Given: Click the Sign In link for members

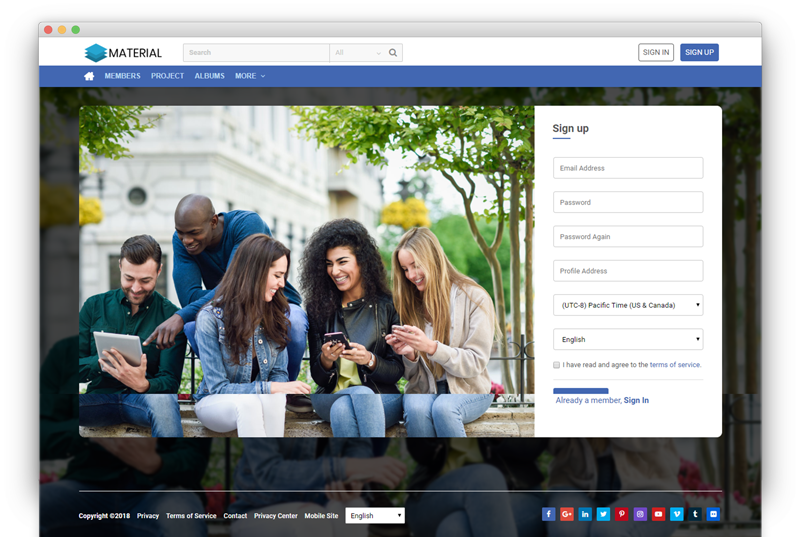Looking at the screenshot, I should (636, 400).
